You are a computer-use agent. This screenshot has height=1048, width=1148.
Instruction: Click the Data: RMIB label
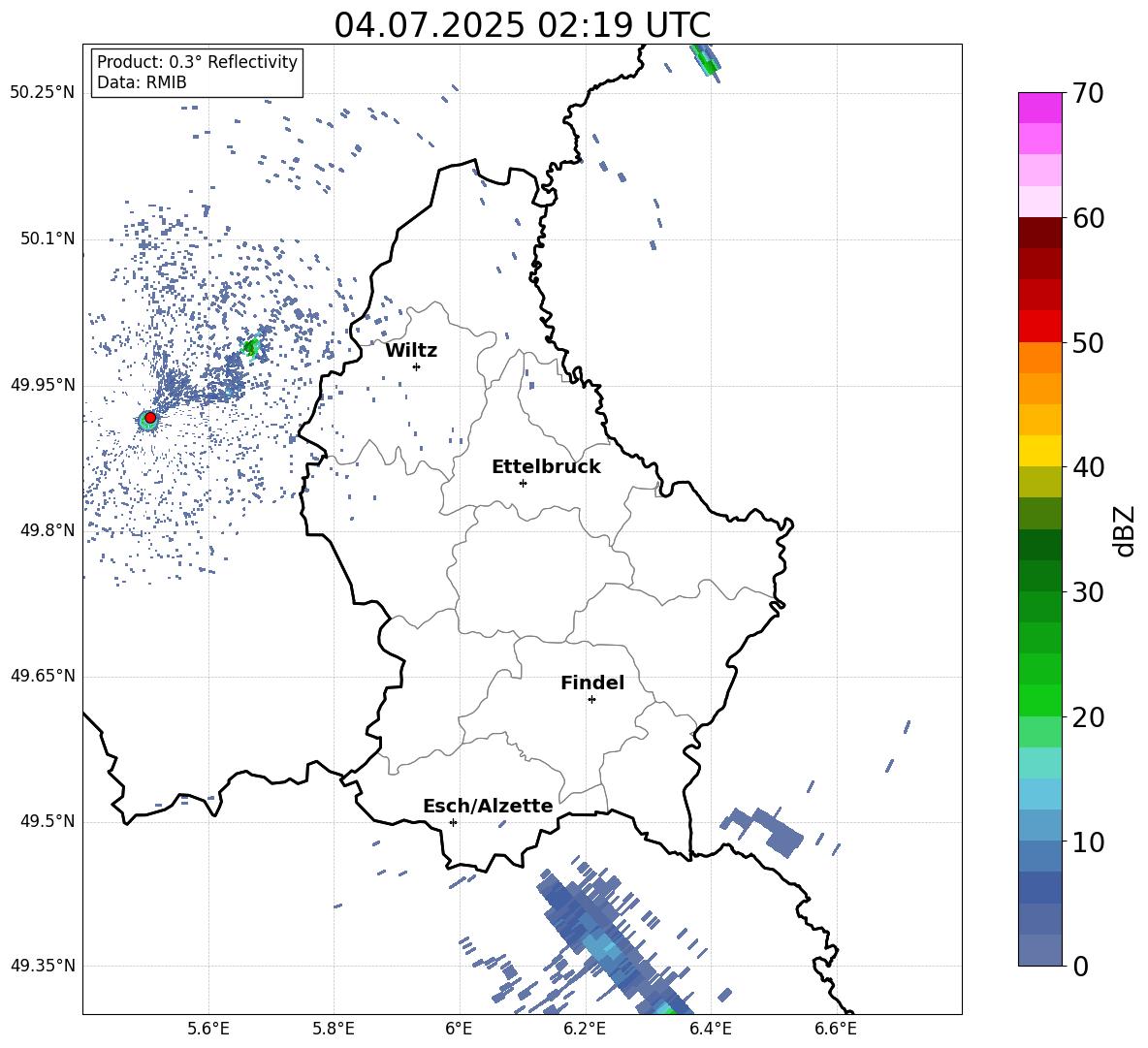click(x=142, y=82)
